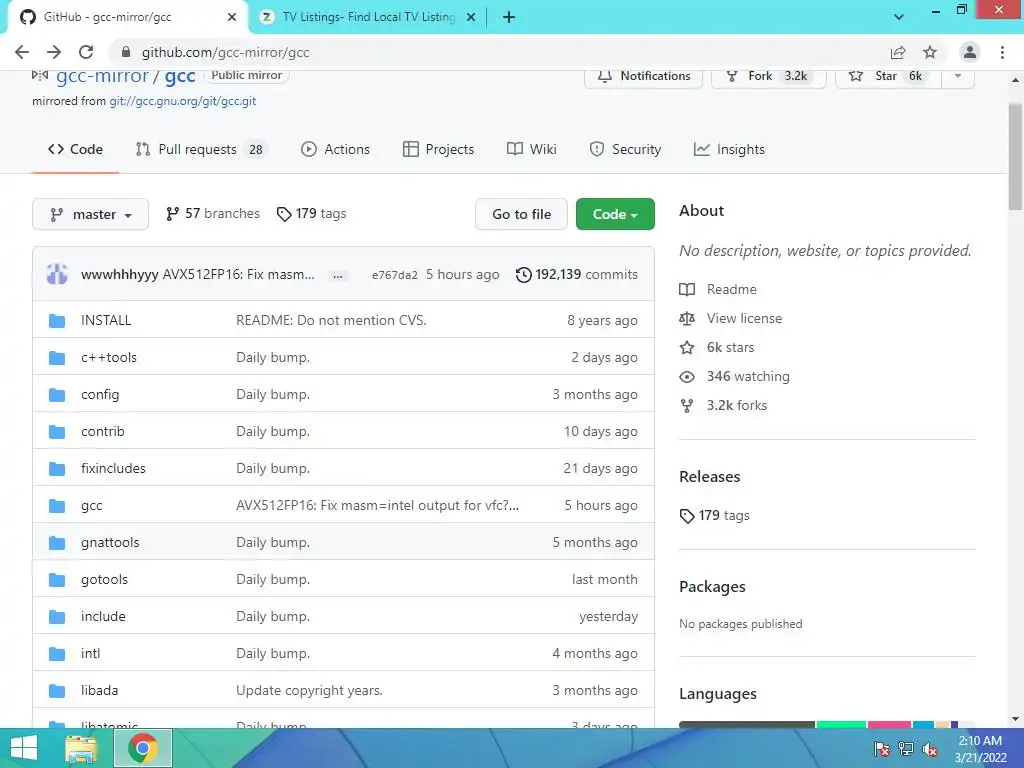Expand commit message ellipsis button

(x=338, y=276)
